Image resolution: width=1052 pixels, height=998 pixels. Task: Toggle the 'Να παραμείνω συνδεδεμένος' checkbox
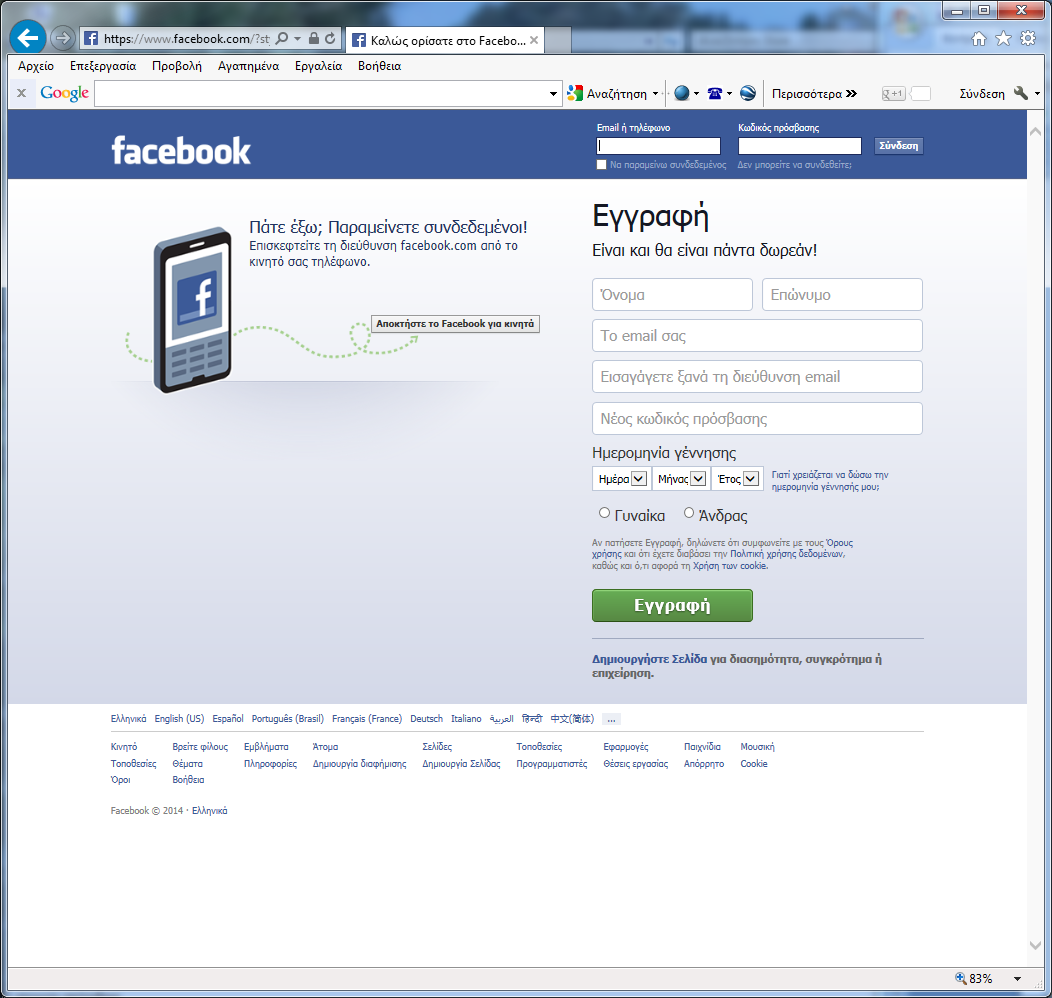(x=601, y=164)
